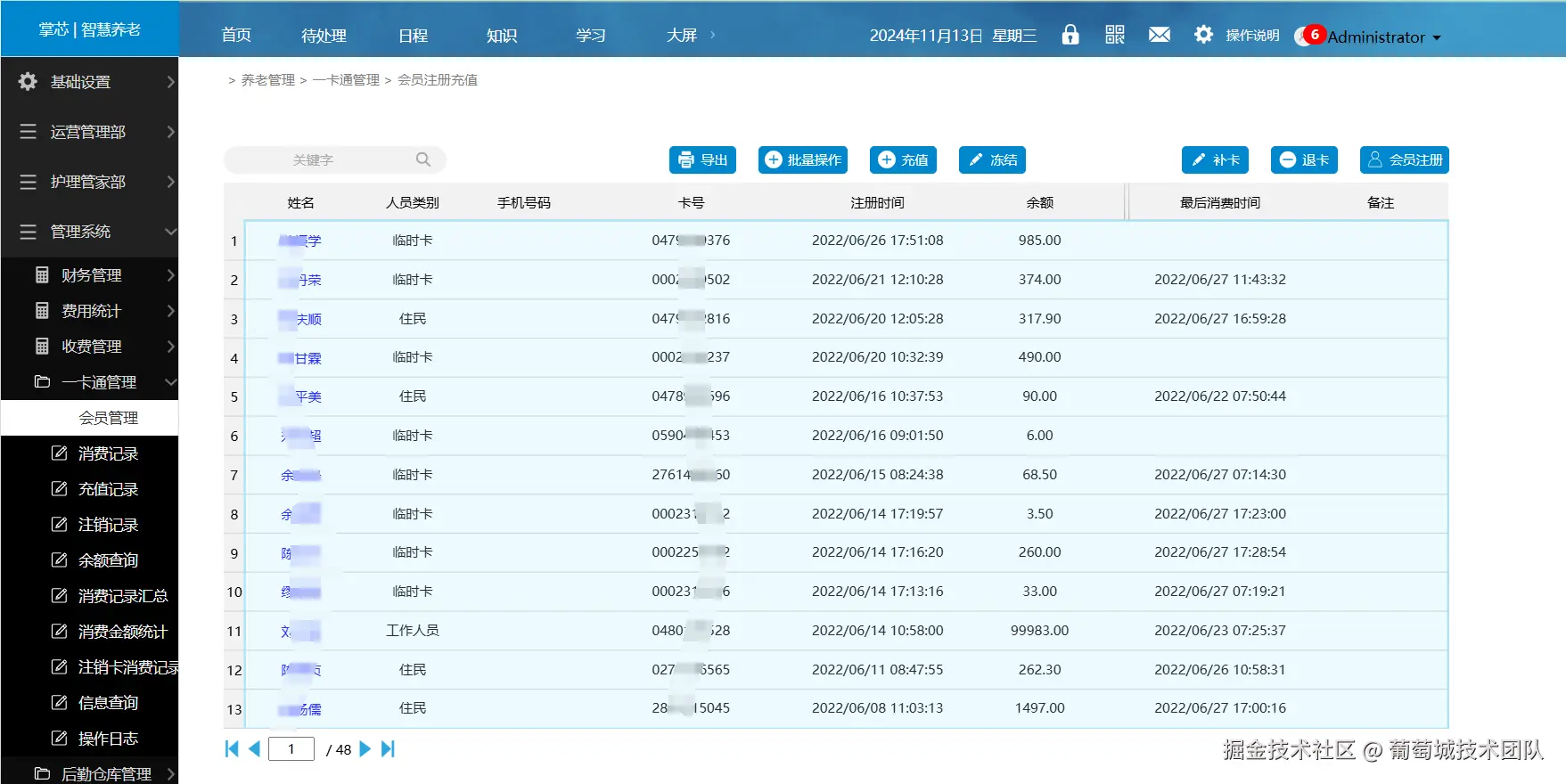Open the 知识 top navigation tab
The width and height of the screenshot is (1566, 784).
tap(502, 36)
